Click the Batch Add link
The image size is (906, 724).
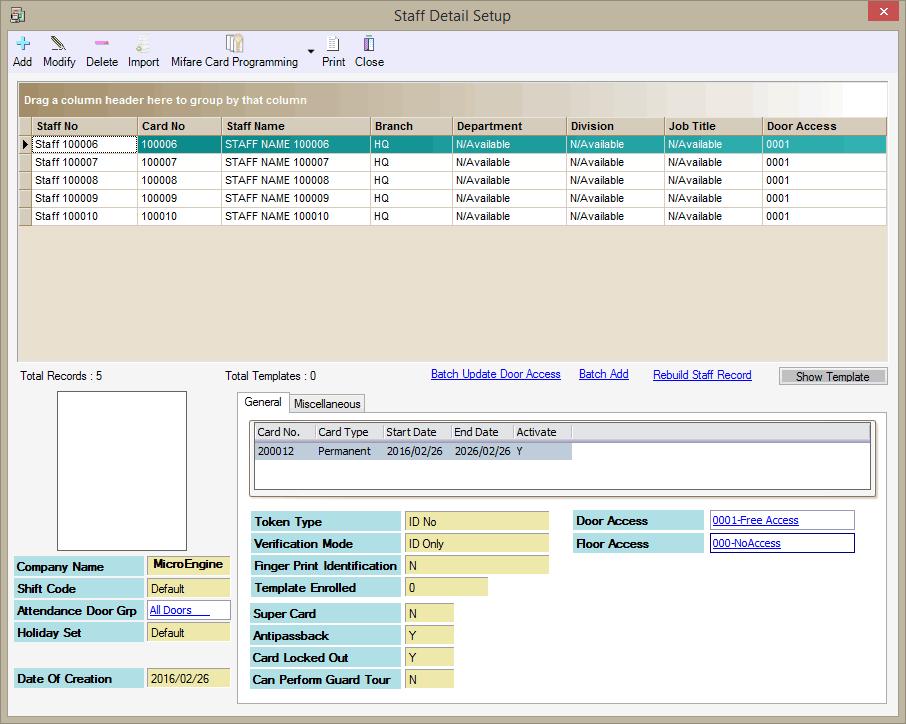coord(603,374)
